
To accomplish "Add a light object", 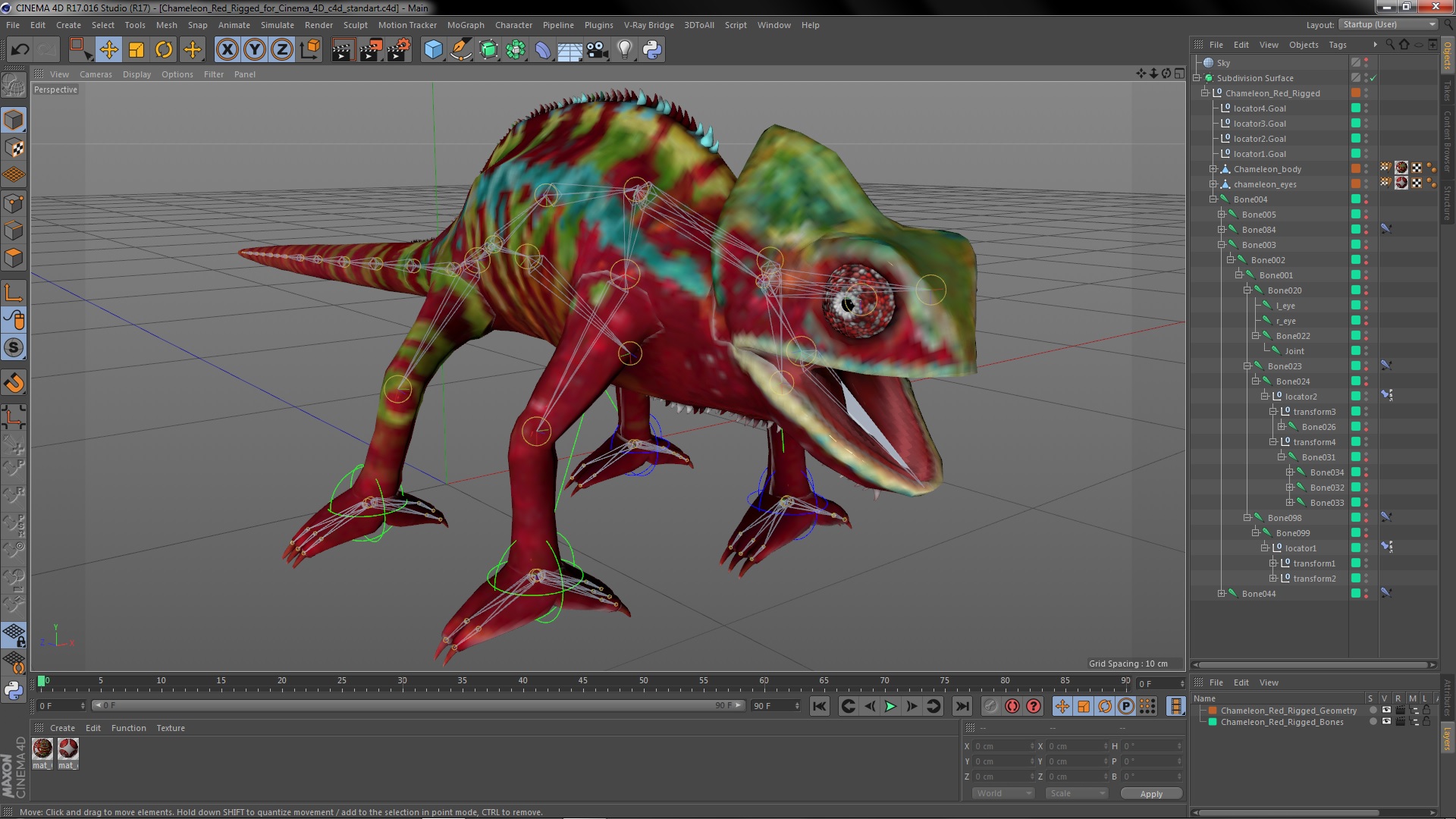I will (x=625, y=50).
